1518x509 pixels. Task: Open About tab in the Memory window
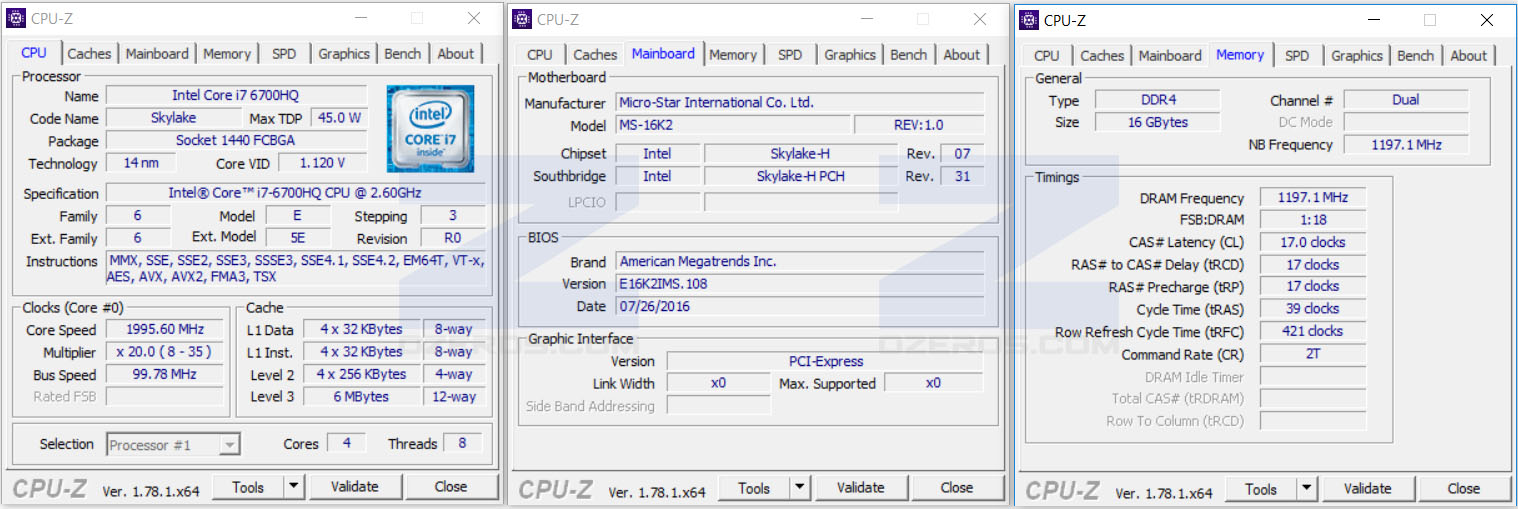1469,56
